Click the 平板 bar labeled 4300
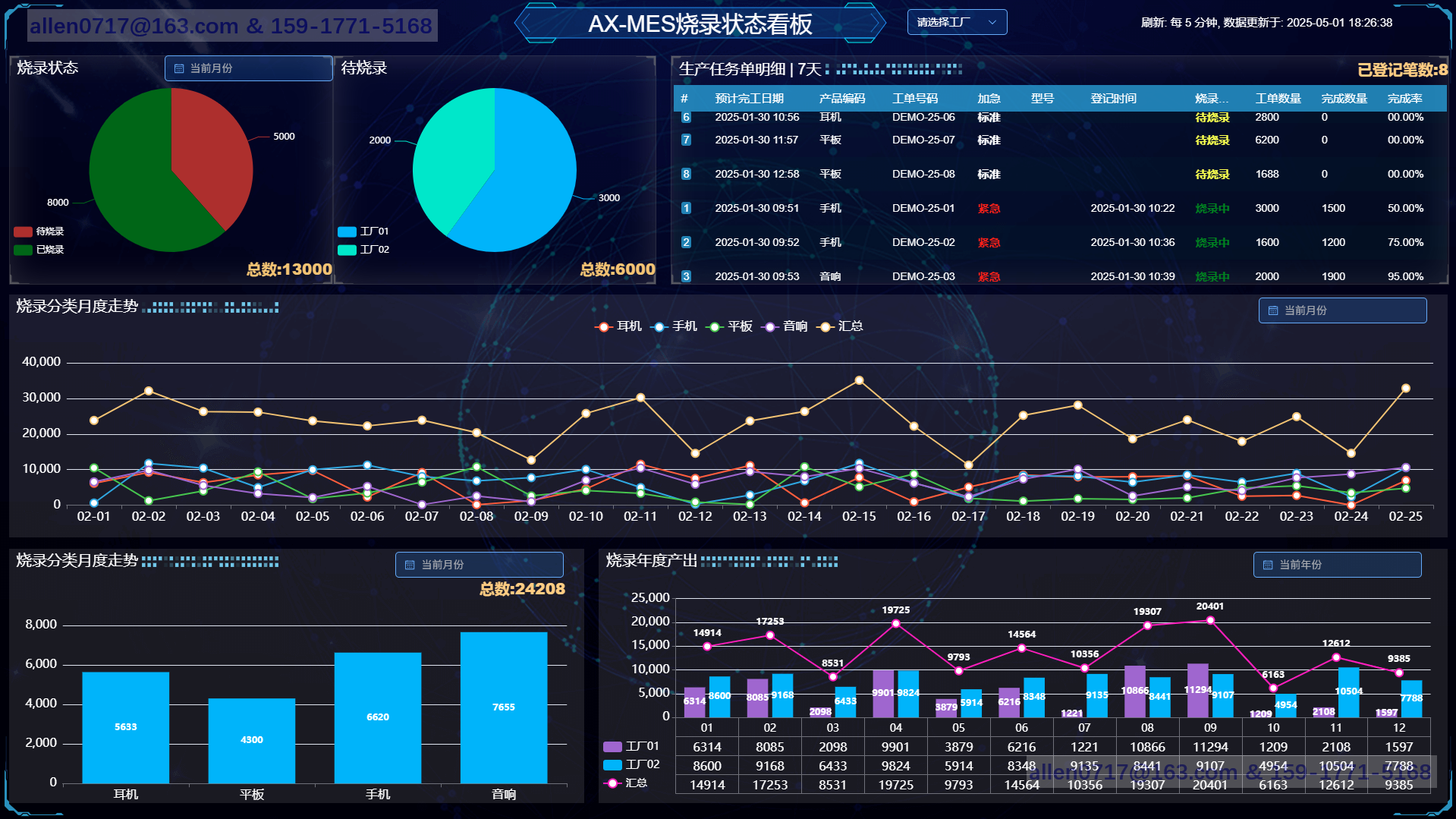 tap(252, 740)
